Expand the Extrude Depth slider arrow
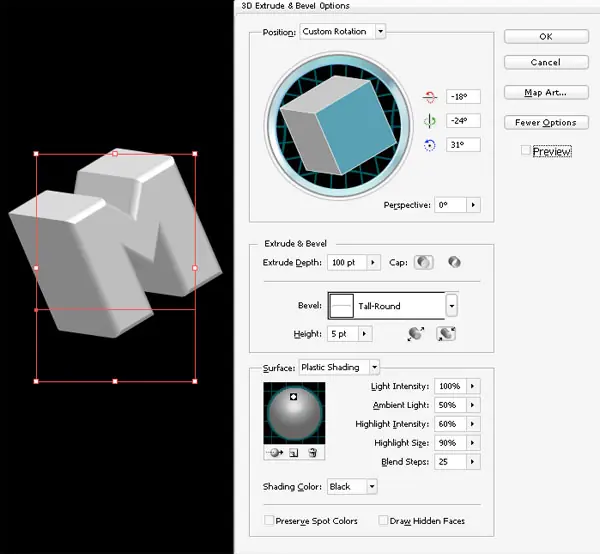 [373, 262]
